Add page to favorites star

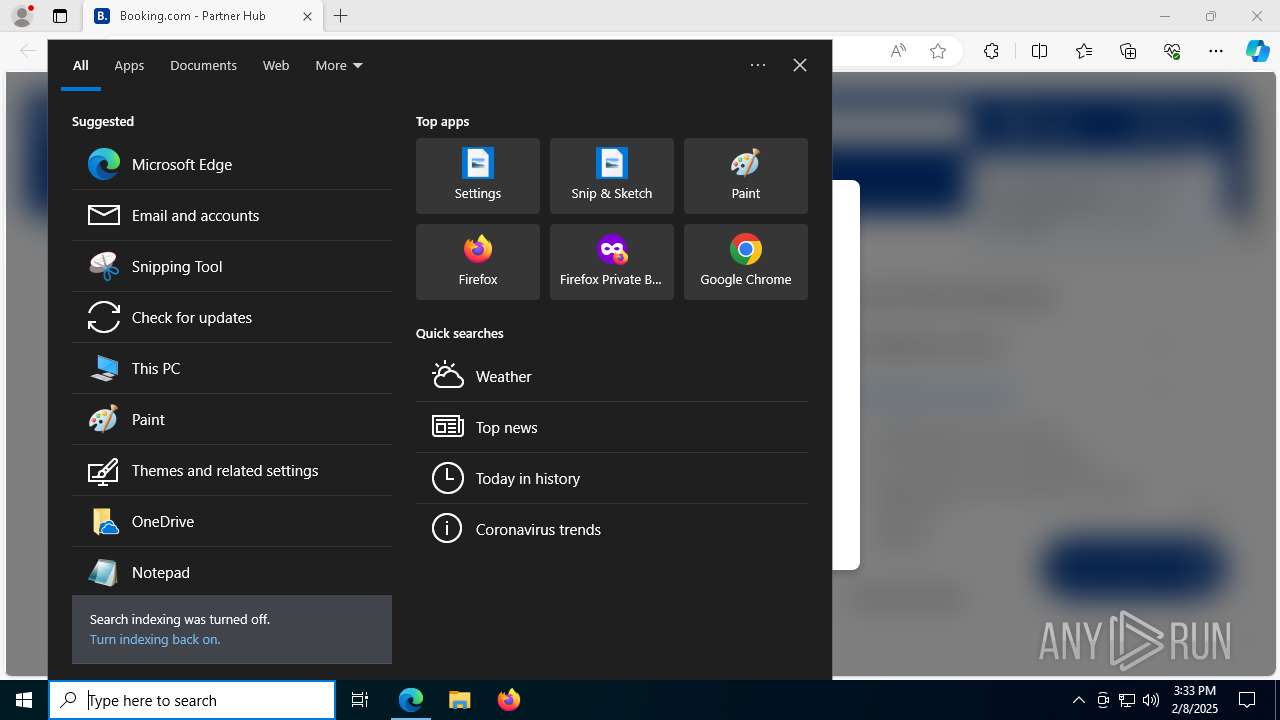click(938, 51)
